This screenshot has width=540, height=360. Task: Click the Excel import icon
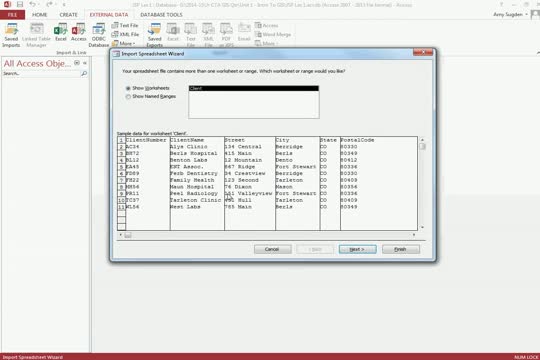point(61,32)
